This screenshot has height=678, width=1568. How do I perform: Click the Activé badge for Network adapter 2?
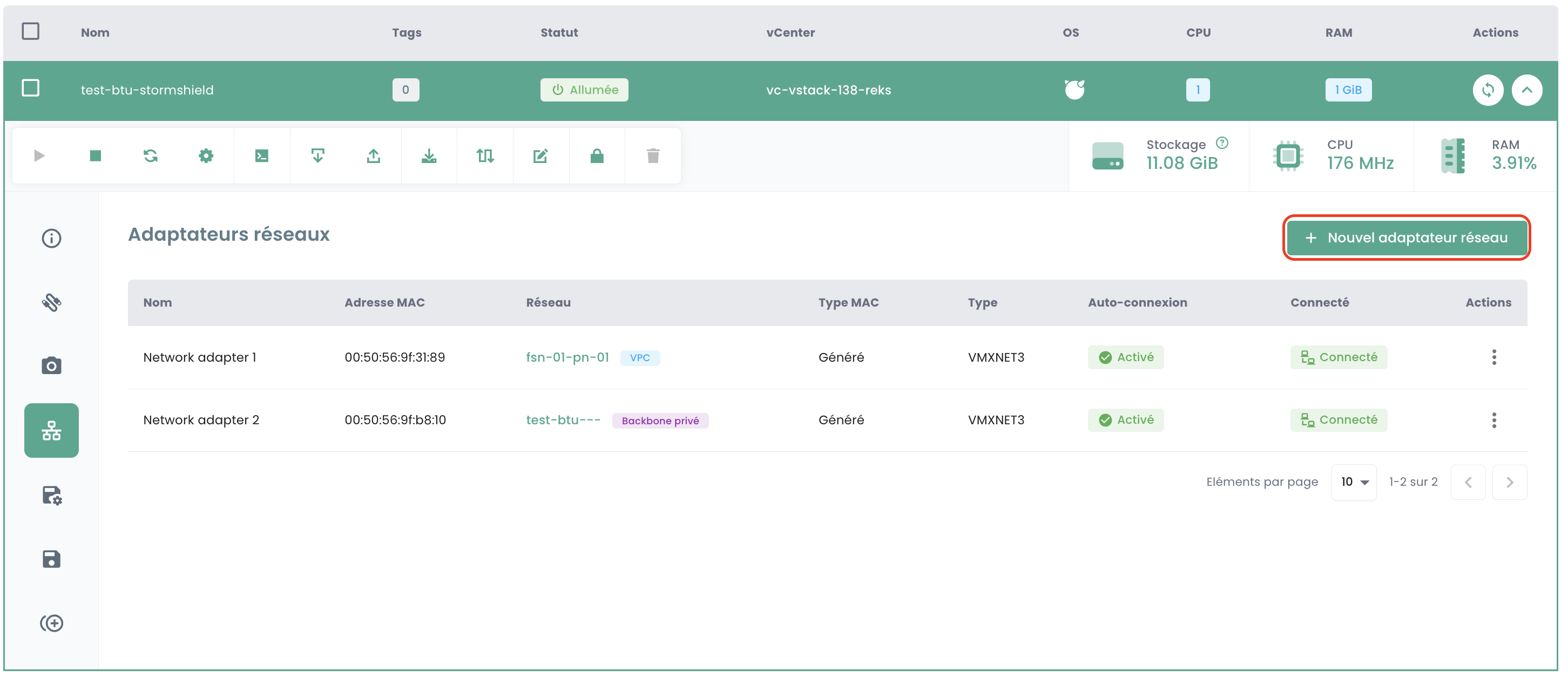(x=1125, y=420)
